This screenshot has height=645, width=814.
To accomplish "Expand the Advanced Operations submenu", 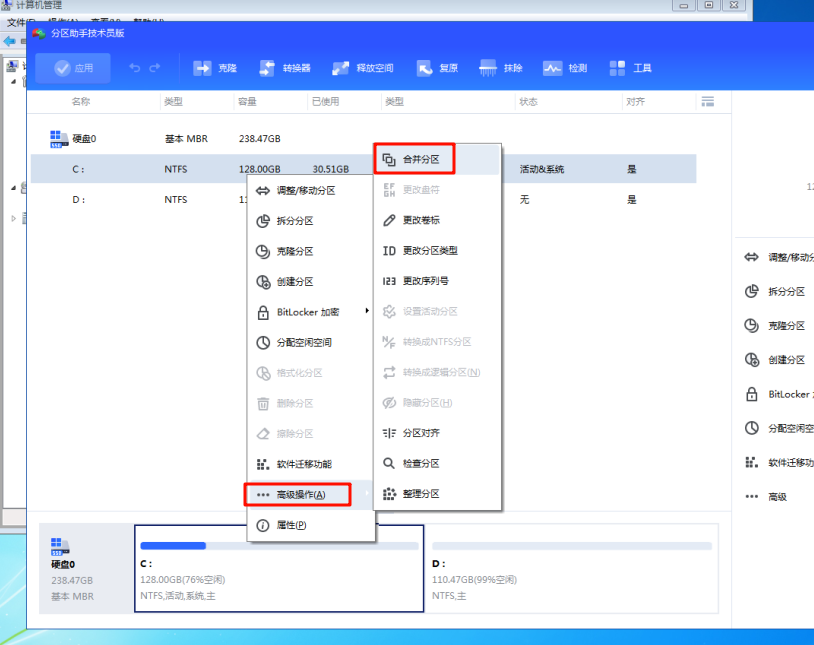I will pyautogui.click(x=300, y=494).
